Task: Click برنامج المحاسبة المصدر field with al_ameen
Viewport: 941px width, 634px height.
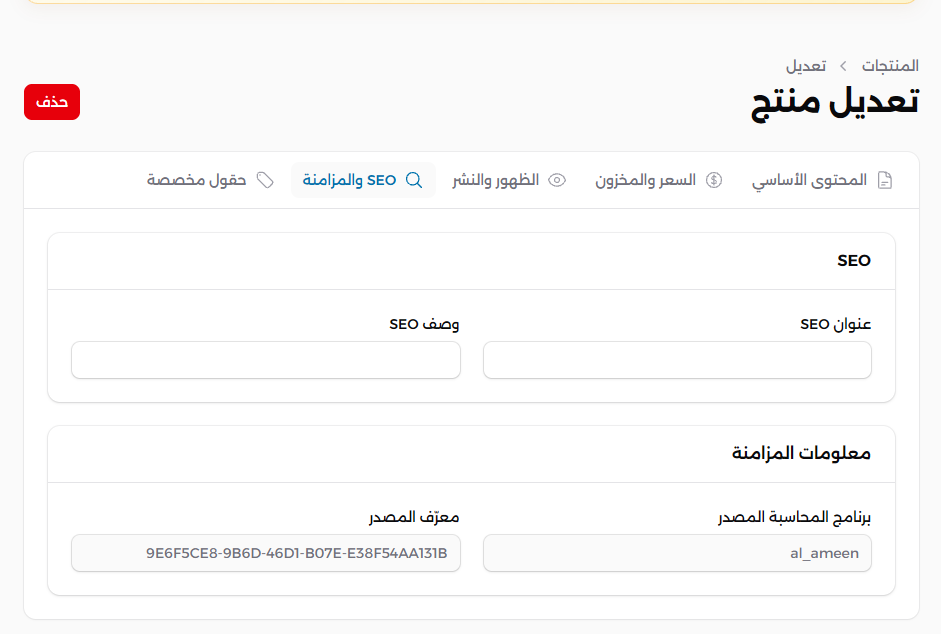Action: coord(677,553)
